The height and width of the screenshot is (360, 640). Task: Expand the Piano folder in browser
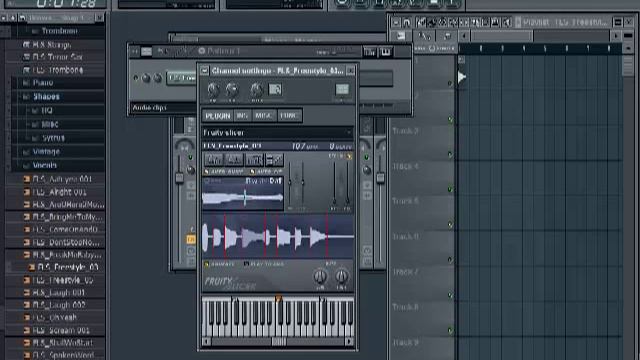click(x=42, y=83)
